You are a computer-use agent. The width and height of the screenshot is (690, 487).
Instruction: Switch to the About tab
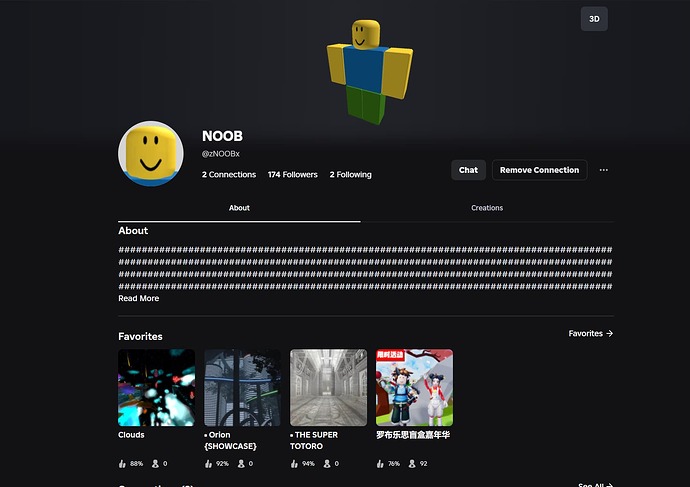tap(239, 208)
